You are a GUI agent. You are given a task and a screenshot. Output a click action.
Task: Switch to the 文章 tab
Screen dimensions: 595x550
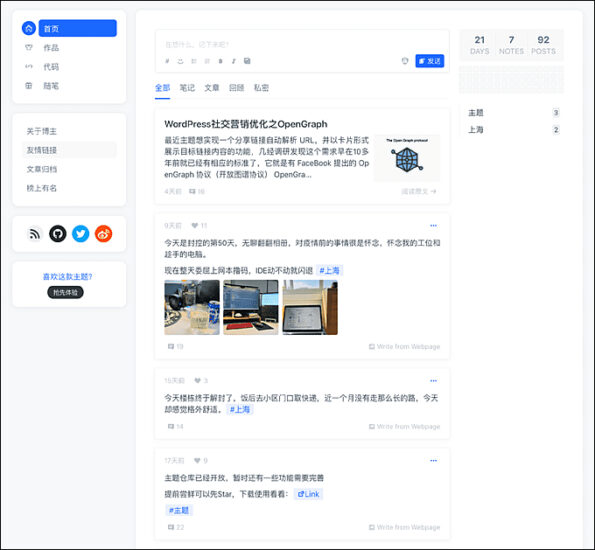pyautogui.click(x=212, y=88)
